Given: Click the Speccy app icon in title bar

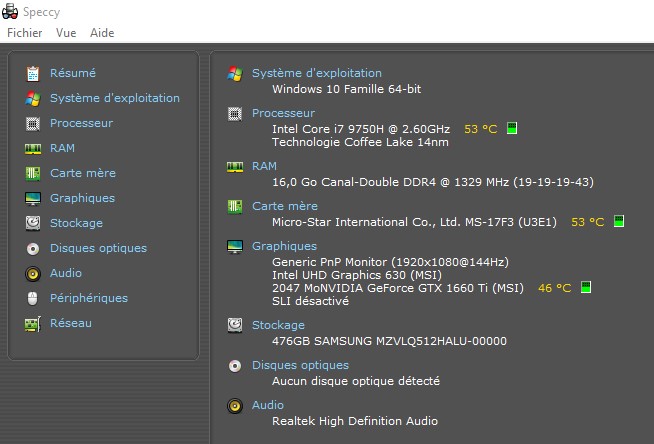Looking at the screenshot, I should [10, 12].
